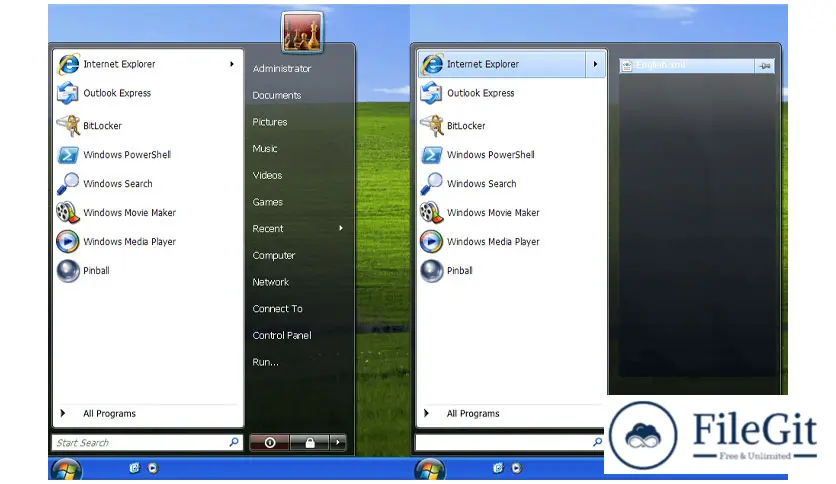Select highlighted Internet Explorer in right Start menu

pos(502,64)
